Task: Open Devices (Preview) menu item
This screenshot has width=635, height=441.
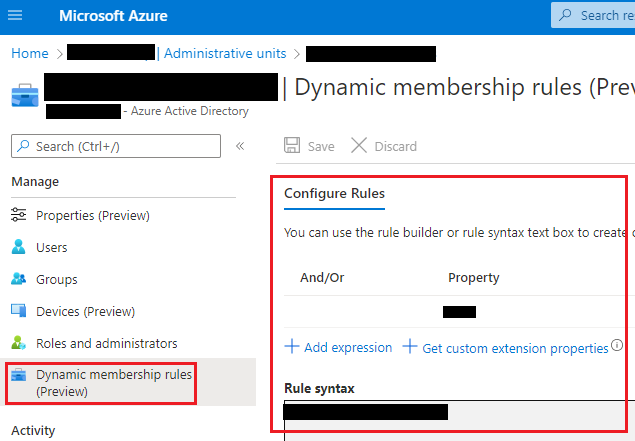Action: click(85, 311)
